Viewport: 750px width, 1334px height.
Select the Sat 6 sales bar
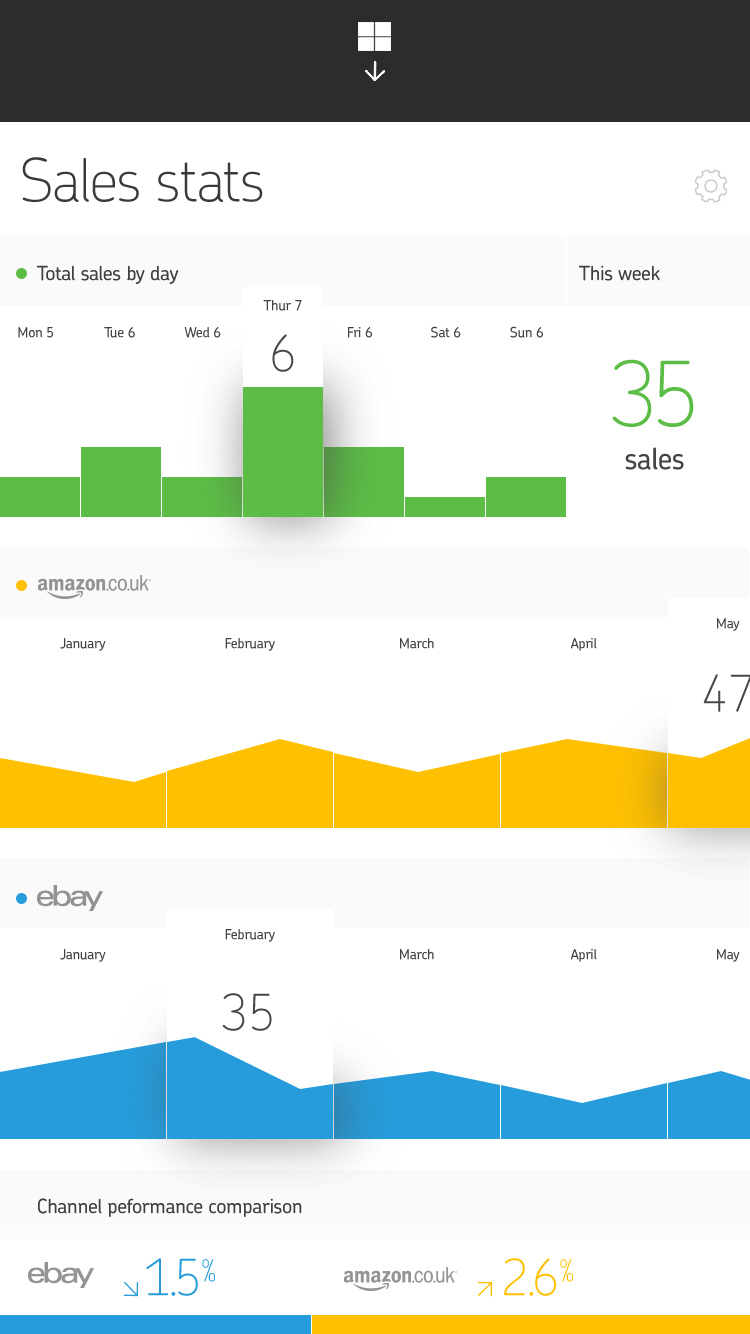(445, 506)
